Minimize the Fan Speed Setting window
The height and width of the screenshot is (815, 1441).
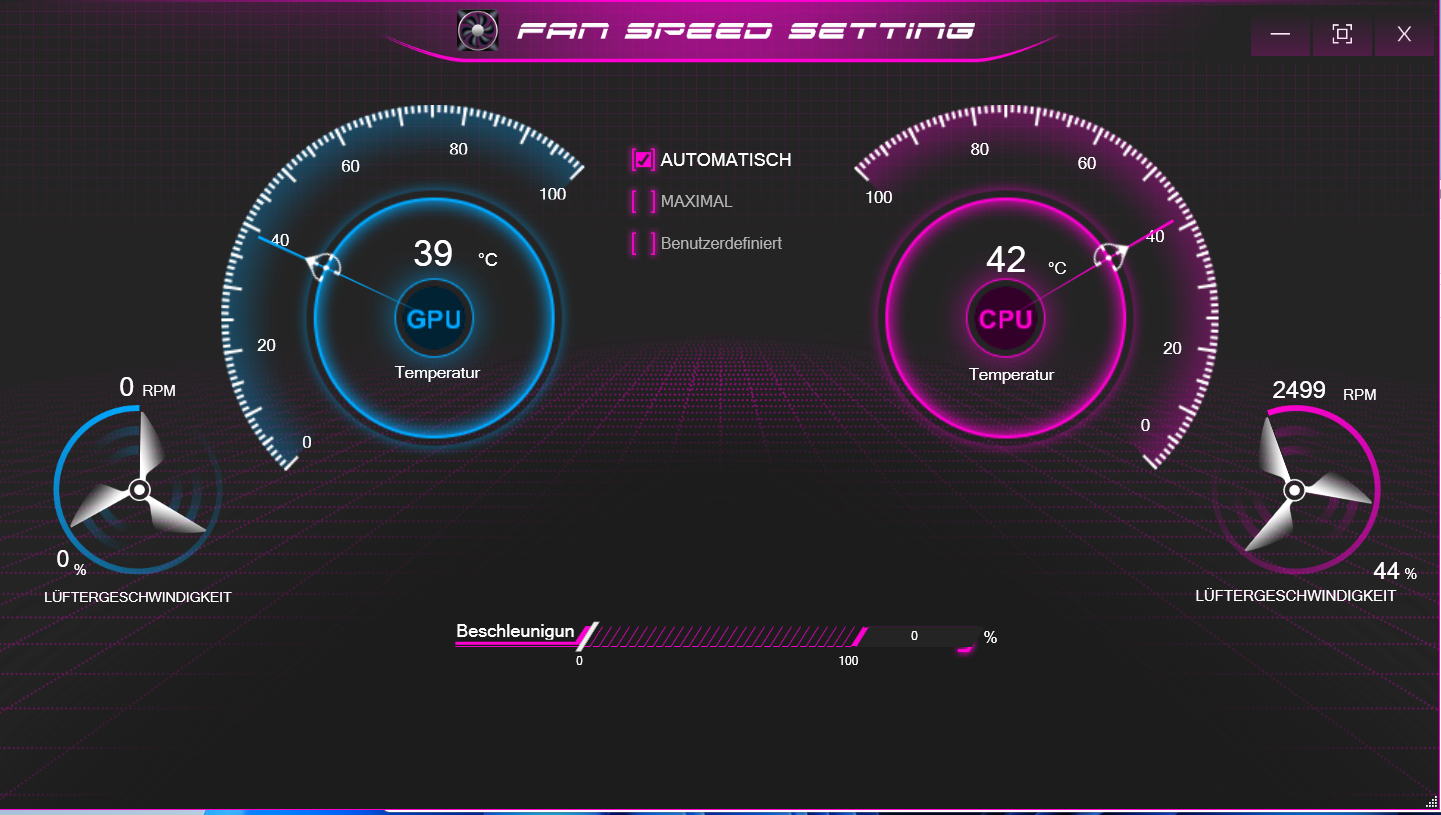1280,35
